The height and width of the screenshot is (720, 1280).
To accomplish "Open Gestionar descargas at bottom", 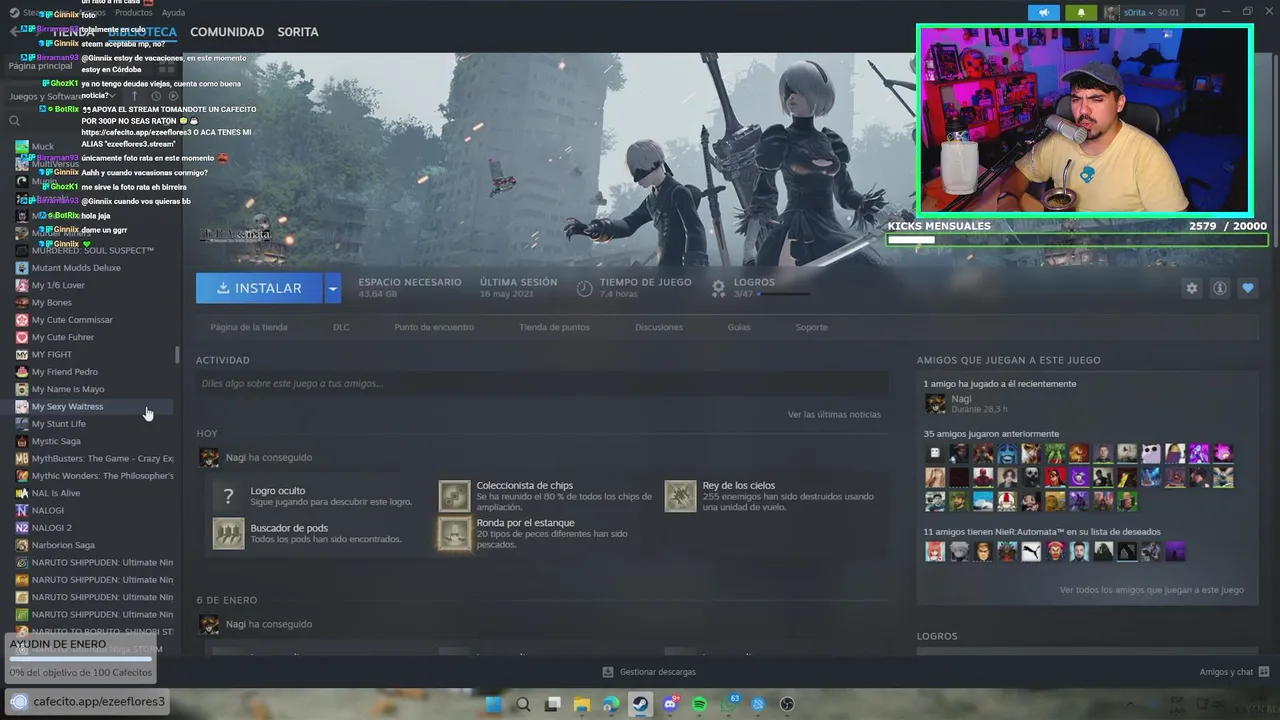I will [x=649, y=672].
